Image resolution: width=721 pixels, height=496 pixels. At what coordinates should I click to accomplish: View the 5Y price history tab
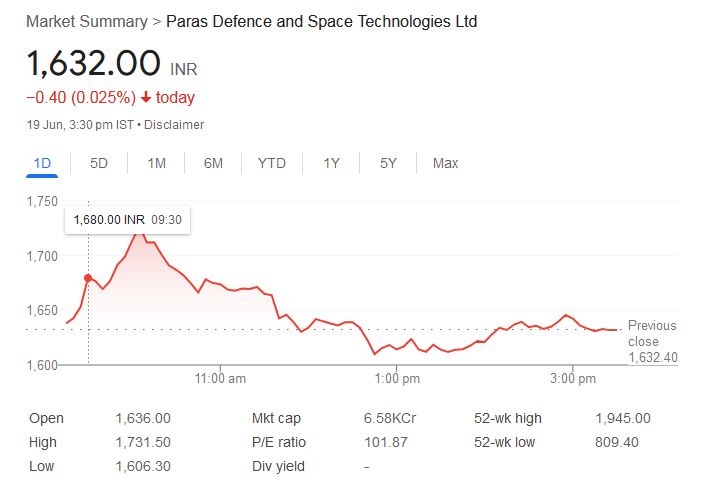point(389,163)
